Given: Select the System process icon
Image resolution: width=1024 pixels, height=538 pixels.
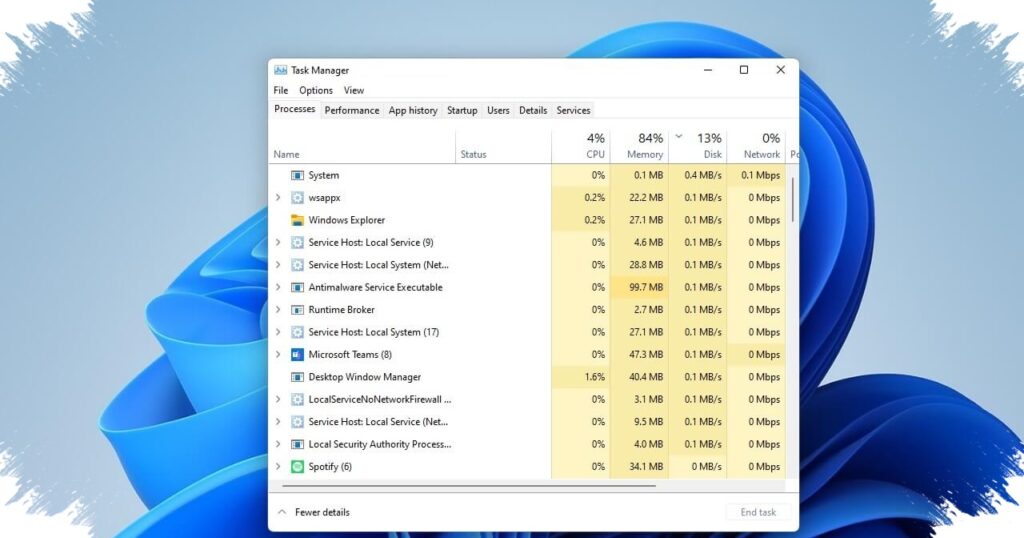Looking at the screenshot, I should pos(297,175).
